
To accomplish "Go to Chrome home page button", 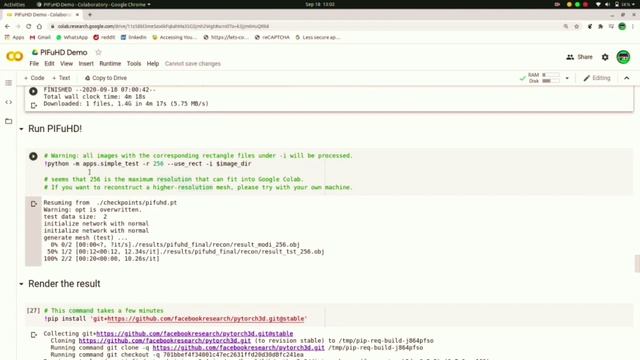I will coord(39,26).
